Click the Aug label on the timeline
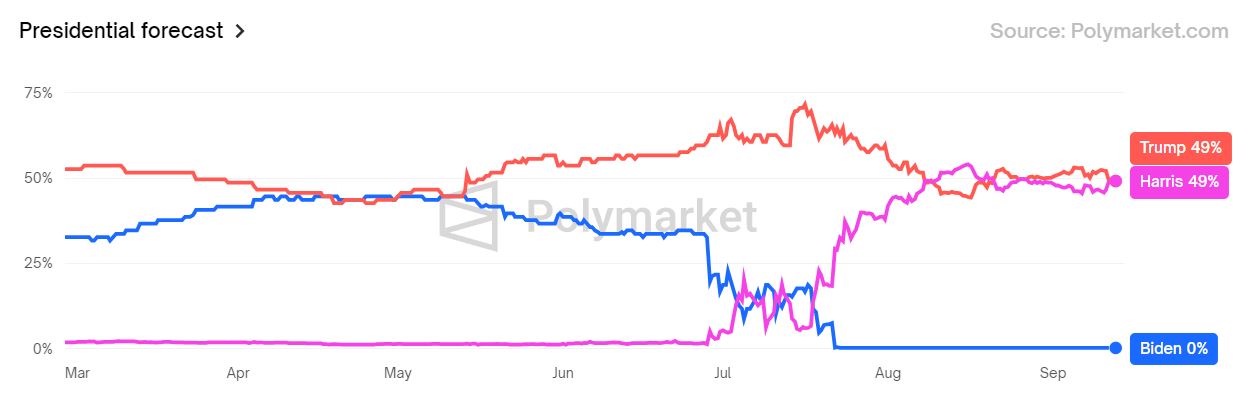Screen dimensions: 1258x400 pyautogui.click(x=887, y=373)
